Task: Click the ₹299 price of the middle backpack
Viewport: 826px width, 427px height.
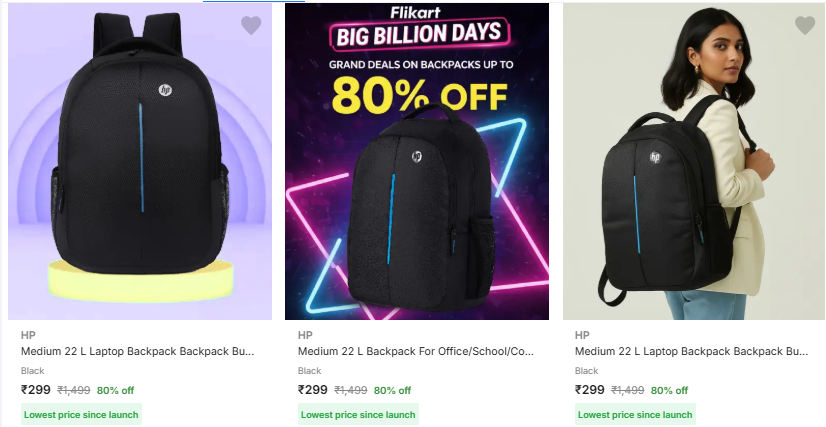Action: (x=313, y=390)
